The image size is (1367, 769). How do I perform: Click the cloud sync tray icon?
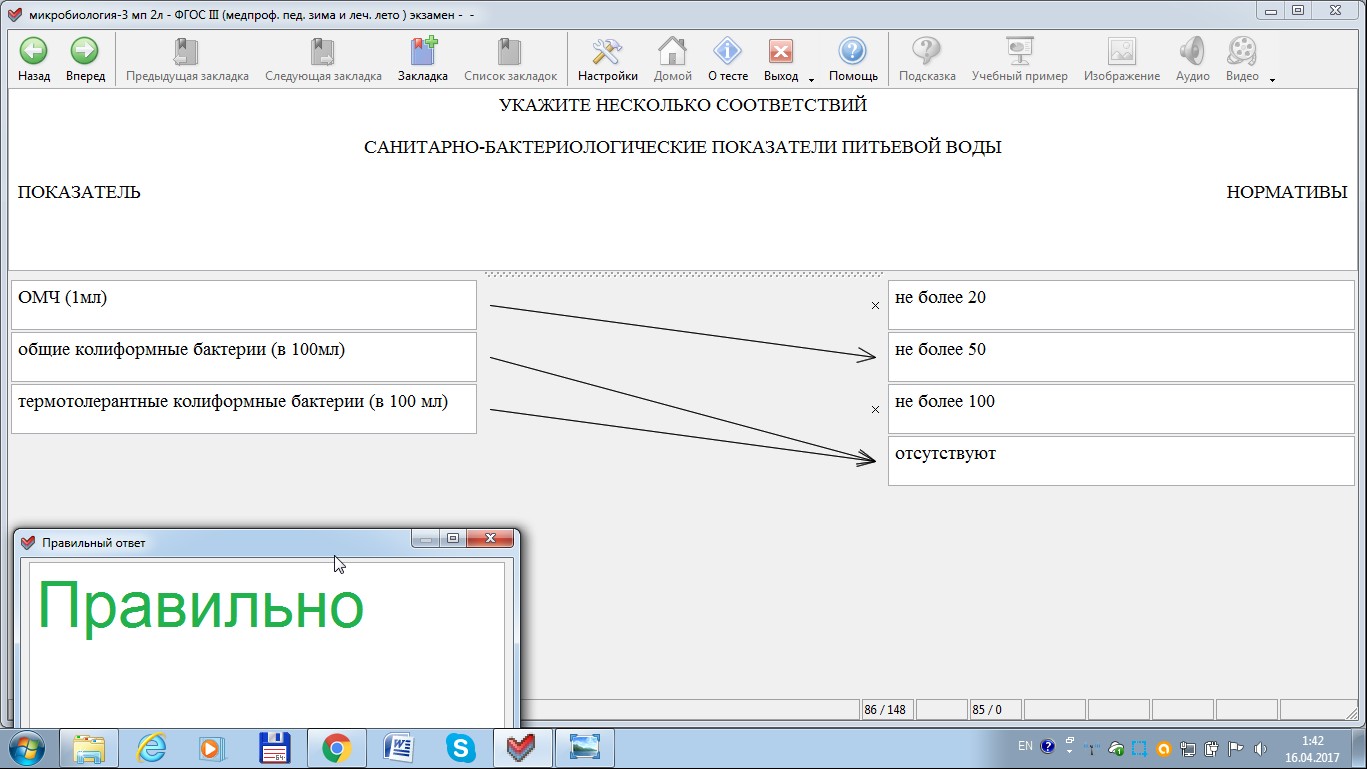[1116, 748]
